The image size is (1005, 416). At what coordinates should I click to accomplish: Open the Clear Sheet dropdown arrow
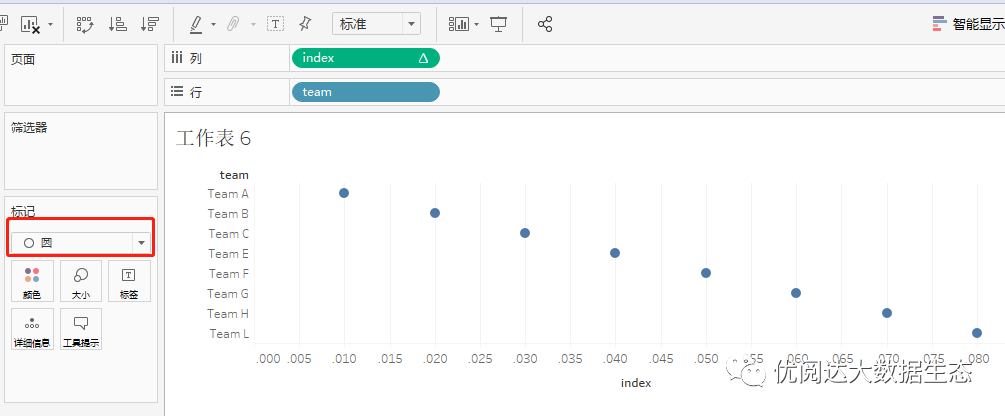click(51, 25)
